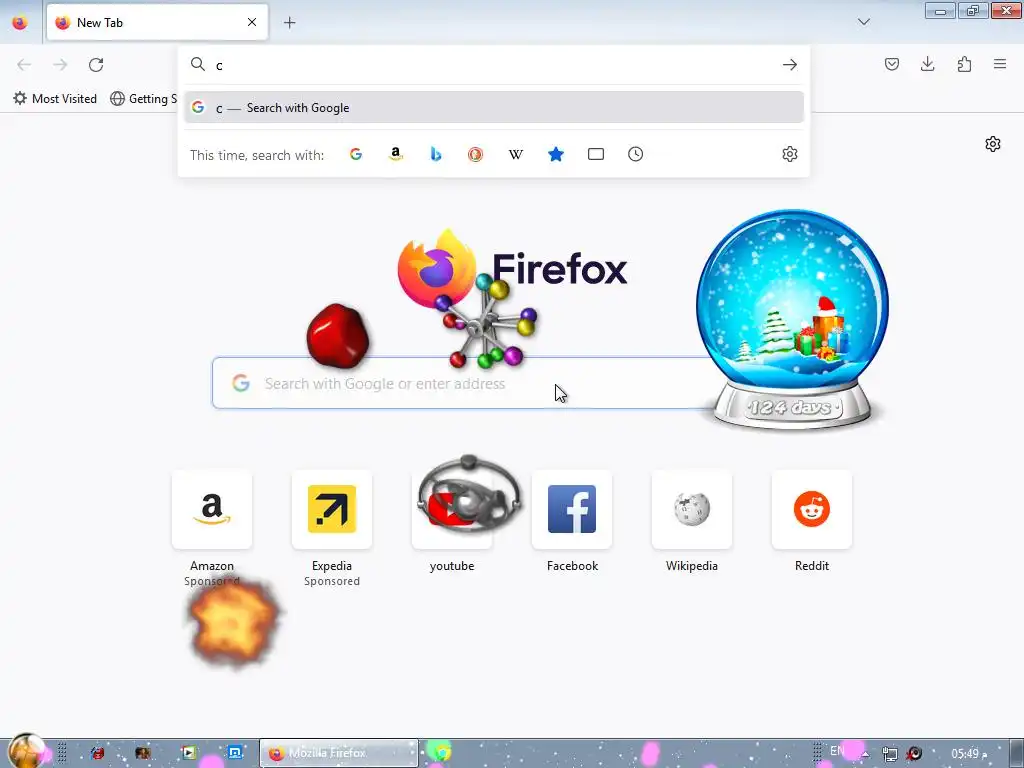
Task: Click the Firefox View icon left of the tab
Action: pyautogui.click(x=20, y=22)
